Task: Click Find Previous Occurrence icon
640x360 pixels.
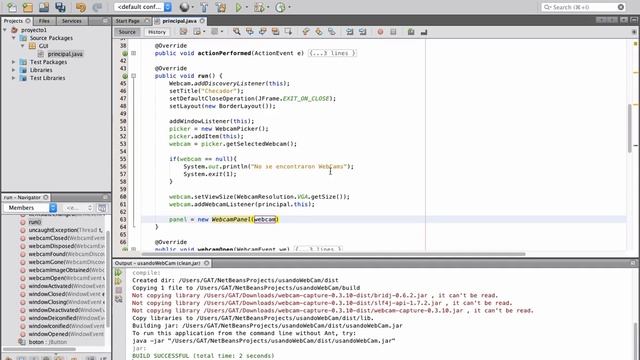Action: coord(249,32)
